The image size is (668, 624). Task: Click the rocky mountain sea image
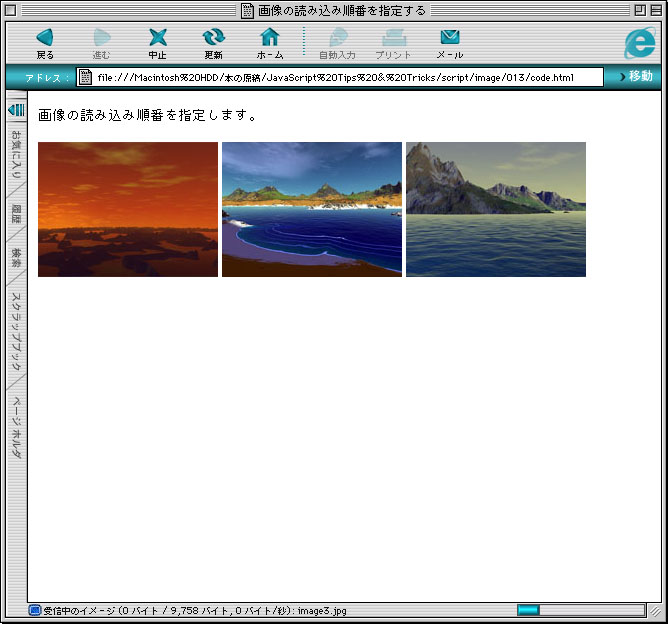coord(496,209)
